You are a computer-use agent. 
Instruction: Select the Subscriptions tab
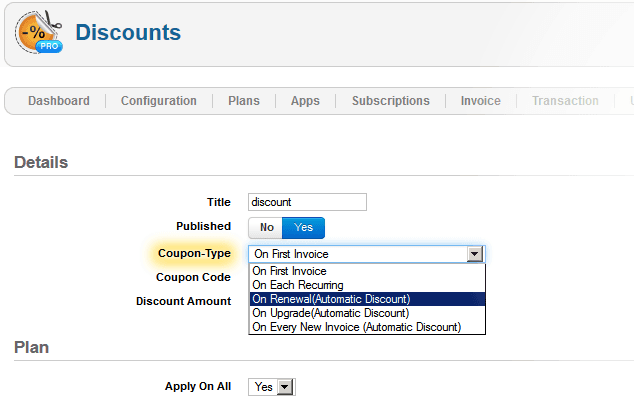(391, 101)
